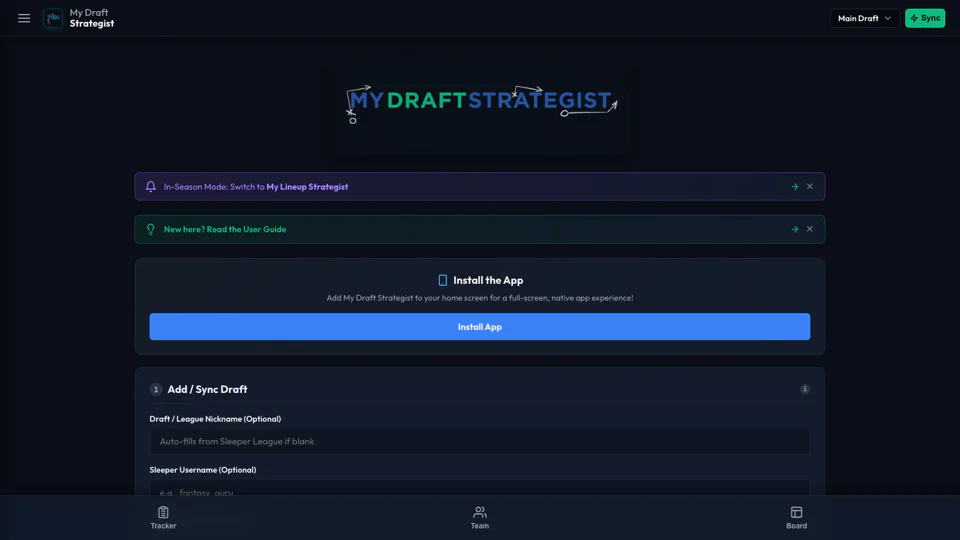
Task: Open the hamburger menu
Action: (x=24, y=18)
